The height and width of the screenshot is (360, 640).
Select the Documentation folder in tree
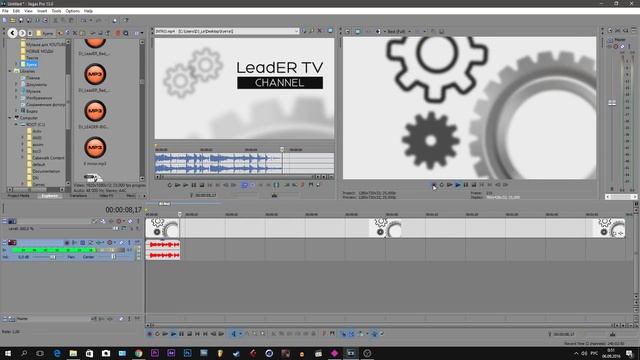point(46,171)
